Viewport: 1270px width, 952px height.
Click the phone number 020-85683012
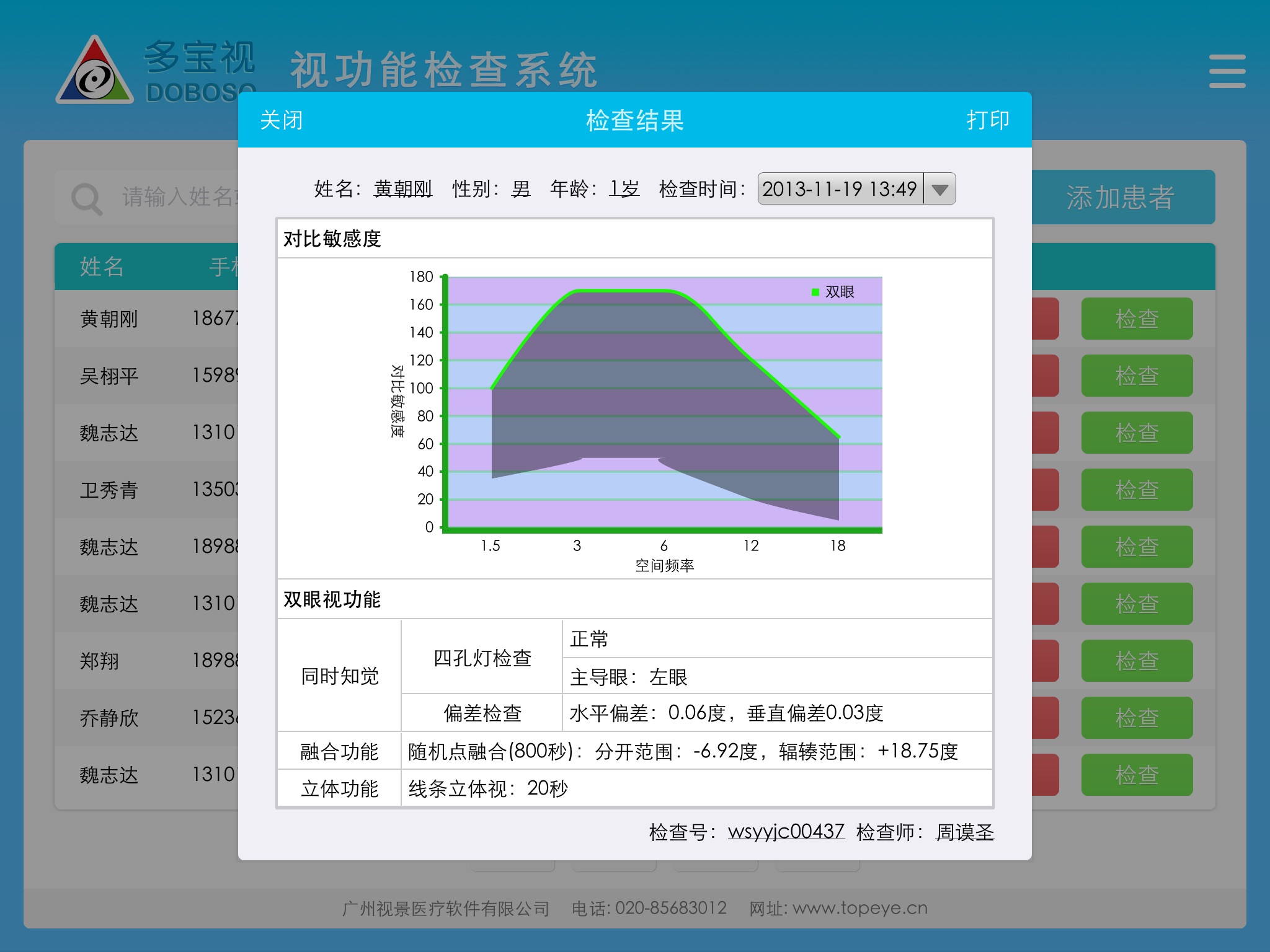tap(670, 908)
